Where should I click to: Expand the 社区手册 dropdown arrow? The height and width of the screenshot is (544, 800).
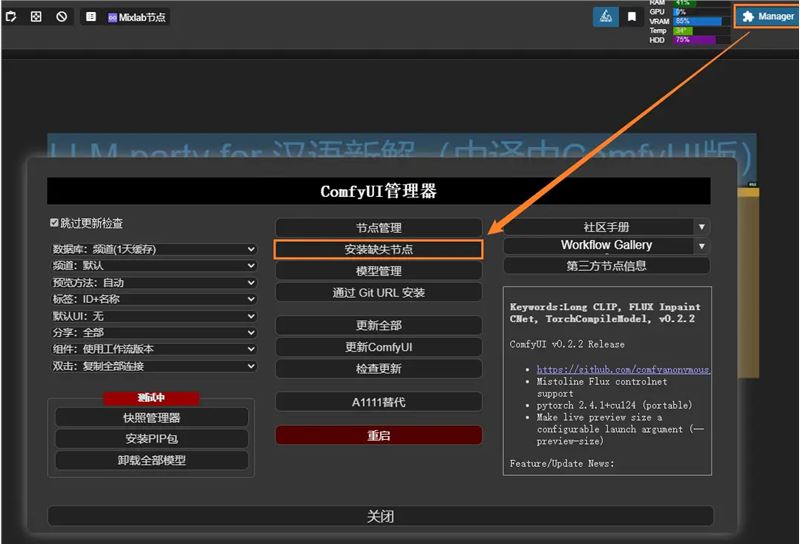[x=702, y=227]
